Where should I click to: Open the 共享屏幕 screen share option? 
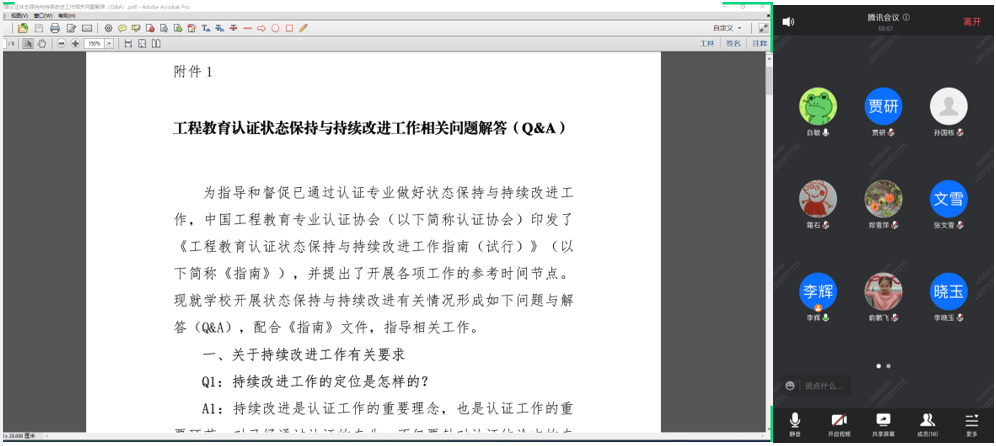883,424
